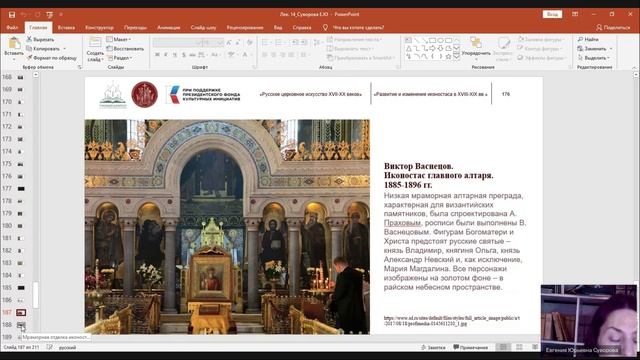Image resolution: width=640 pixels, height=360 pixels.
Task: Select the rectangle shape in gallery
Action: coord(433,40)
